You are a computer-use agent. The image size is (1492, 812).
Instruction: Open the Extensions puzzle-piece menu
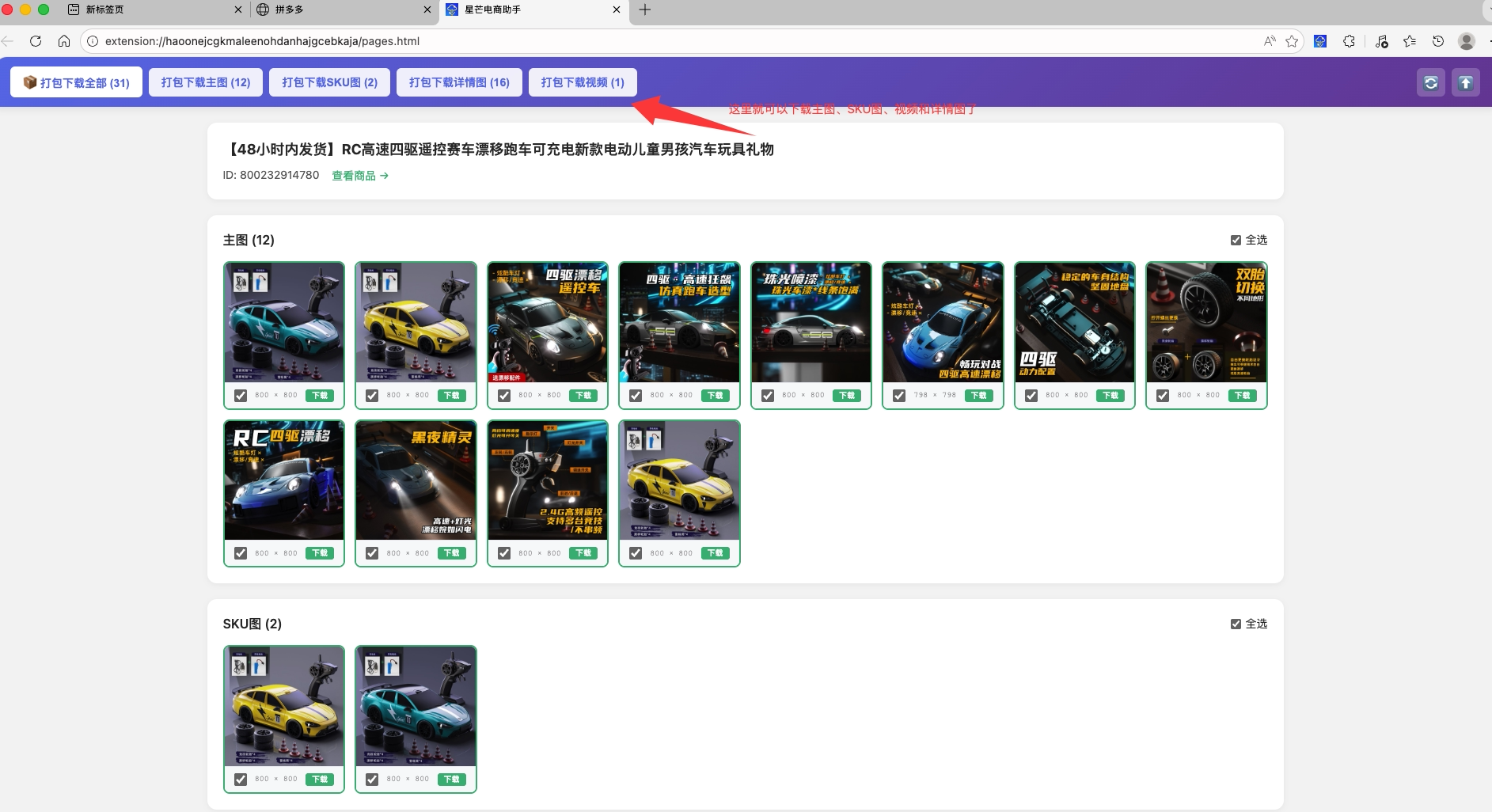(1349, 41)
